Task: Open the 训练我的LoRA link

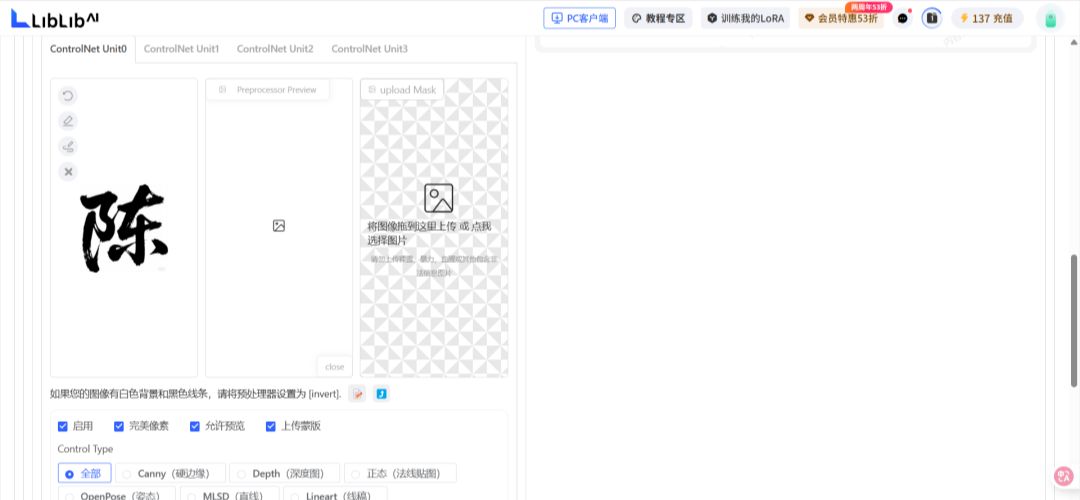Action: pos(746,18)
